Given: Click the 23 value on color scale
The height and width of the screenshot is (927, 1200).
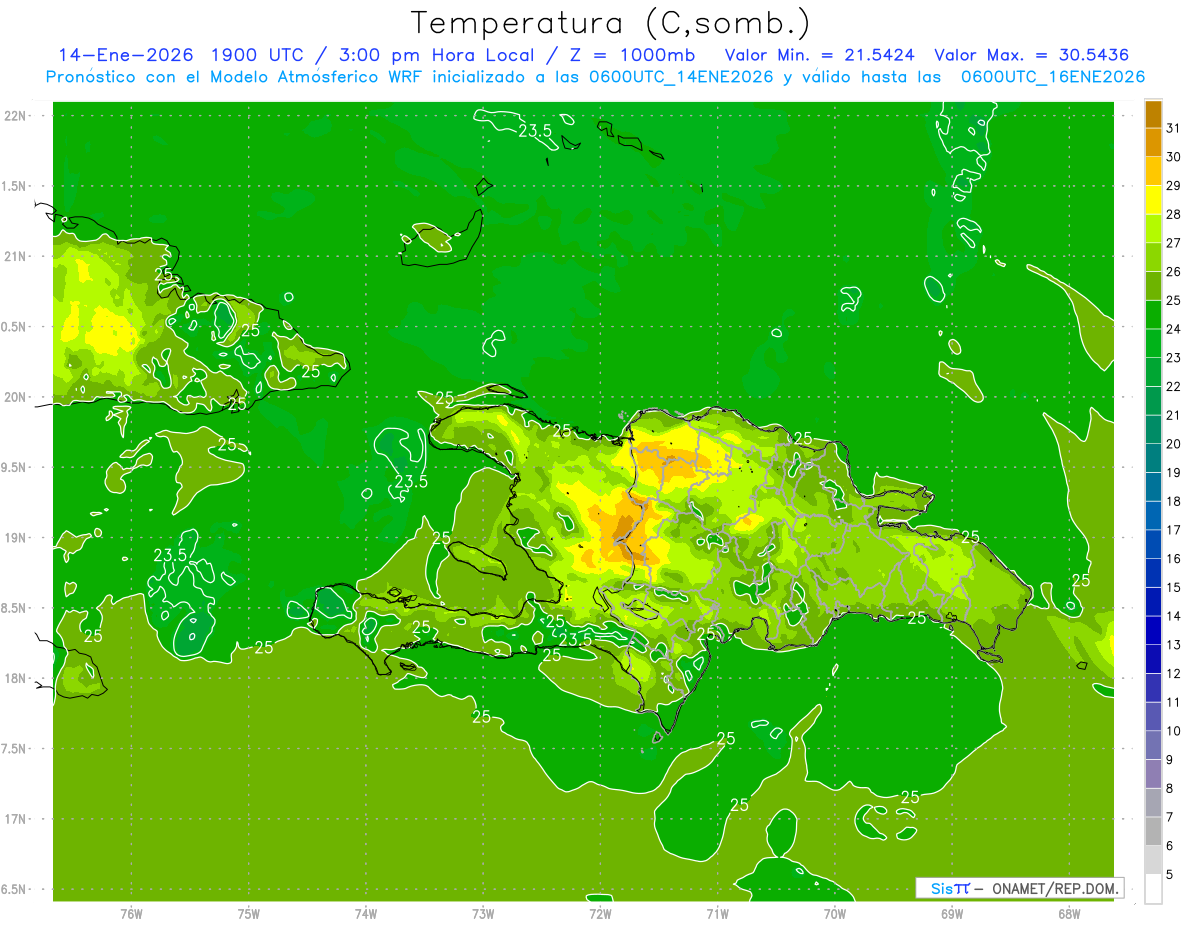Looking at the screenshot, I should (1174, 358).
